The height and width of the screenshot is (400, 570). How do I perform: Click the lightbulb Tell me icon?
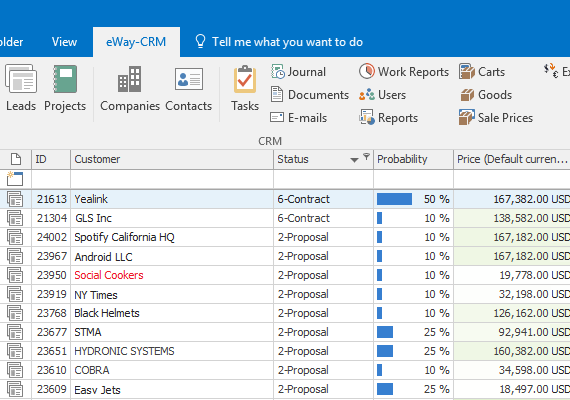point(200,41)
